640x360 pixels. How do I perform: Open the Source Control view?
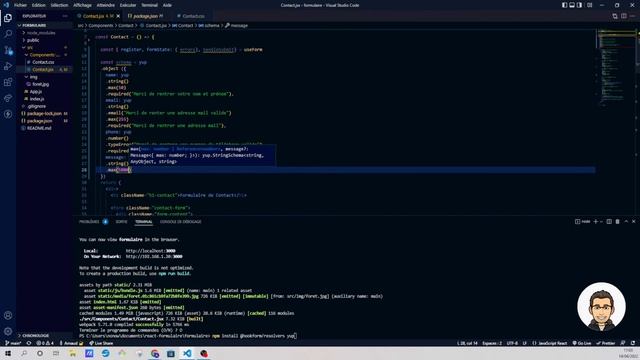point(8,50)
